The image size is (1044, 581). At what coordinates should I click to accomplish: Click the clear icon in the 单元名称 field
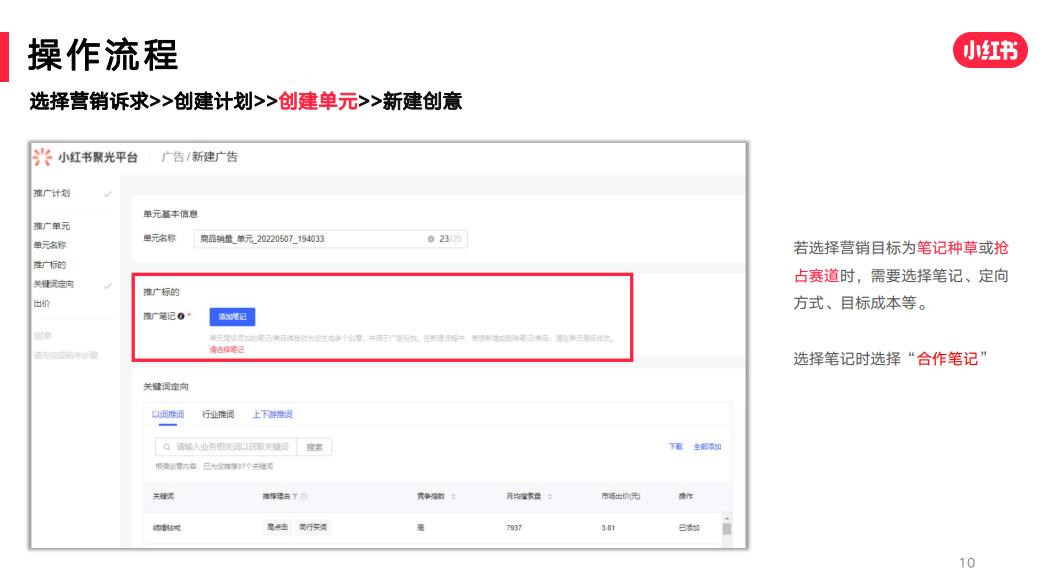coord(431,239)
